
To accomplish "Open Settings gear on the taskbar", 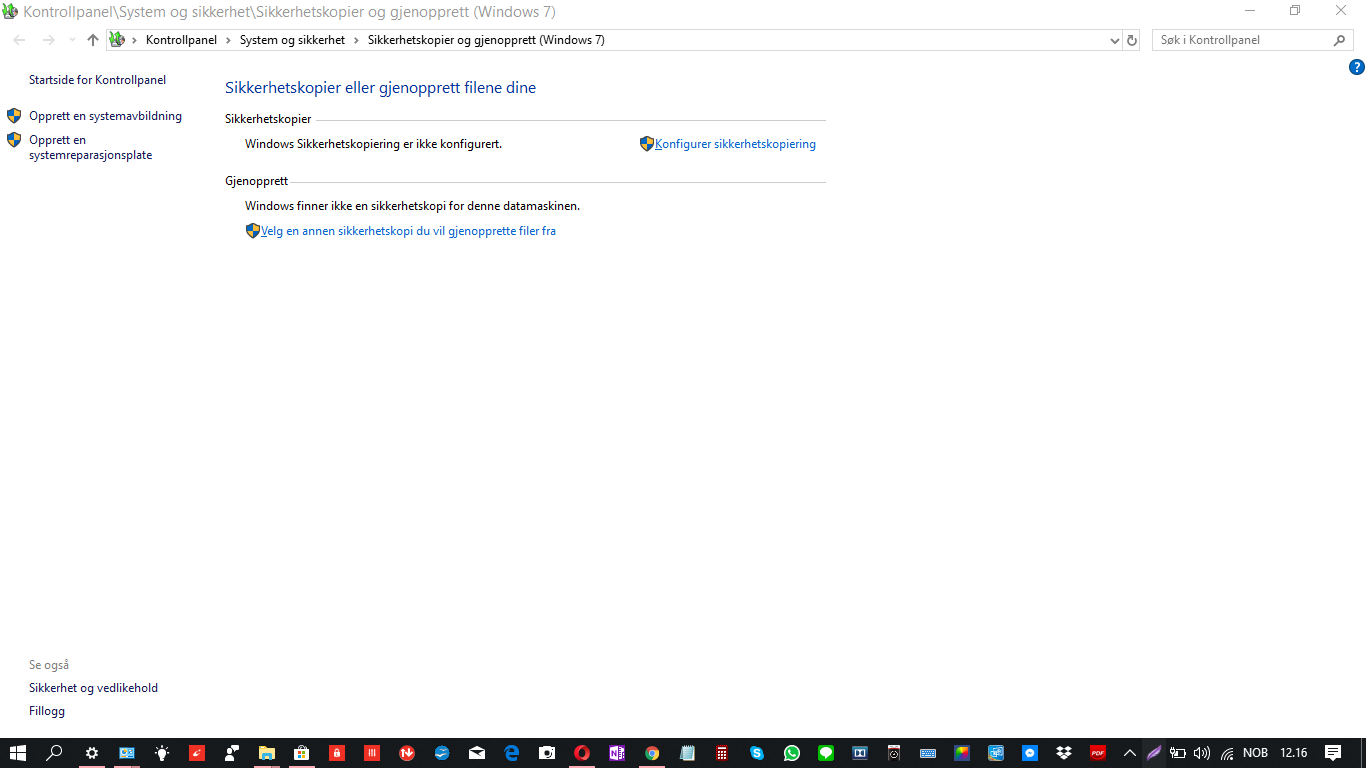I will 92,753.
